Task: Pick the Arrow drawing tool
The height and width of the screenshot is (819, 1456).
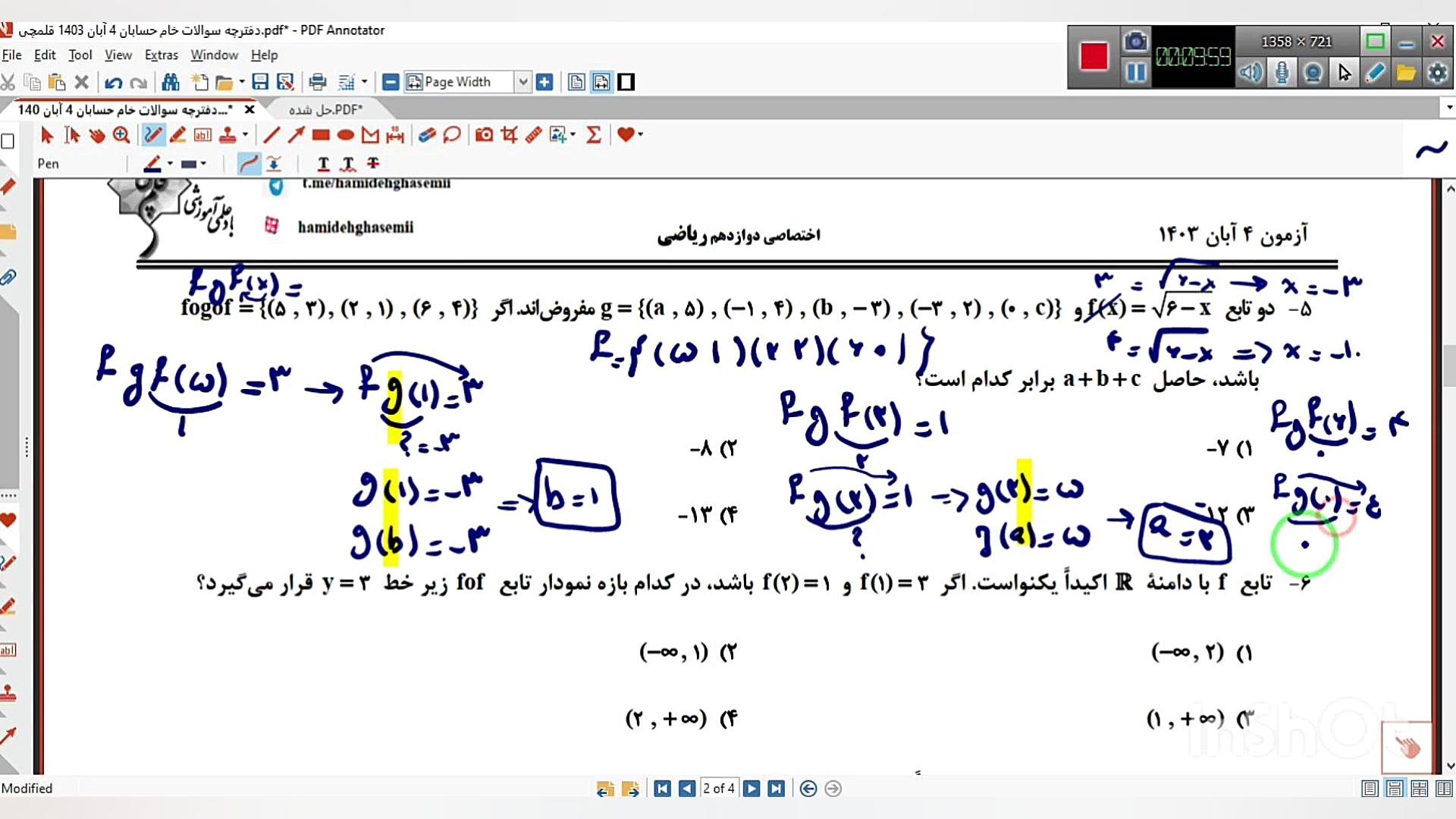Action: (296, 135)
